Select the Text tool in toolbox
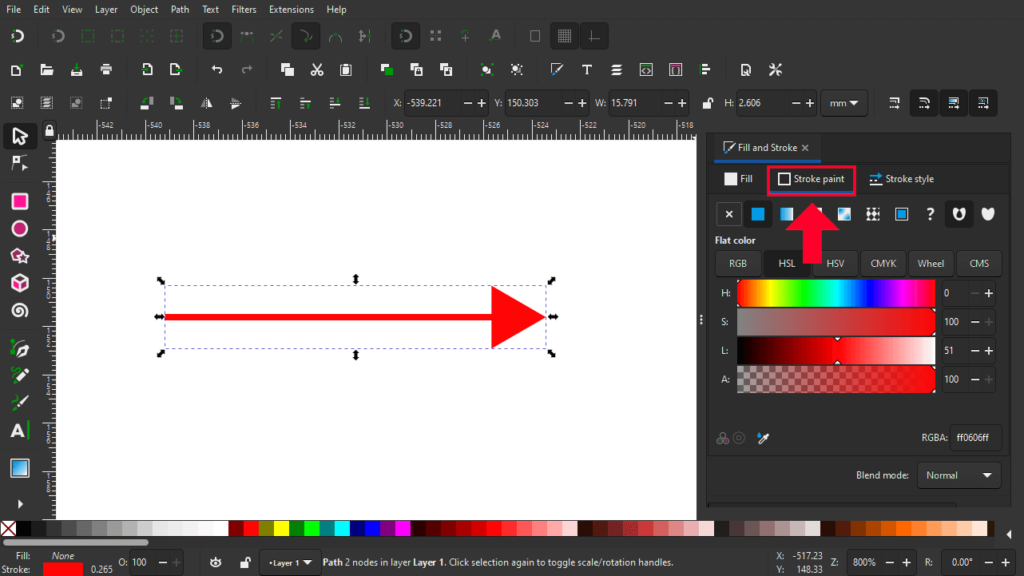The image size is (1024, 576). [18, 431]
